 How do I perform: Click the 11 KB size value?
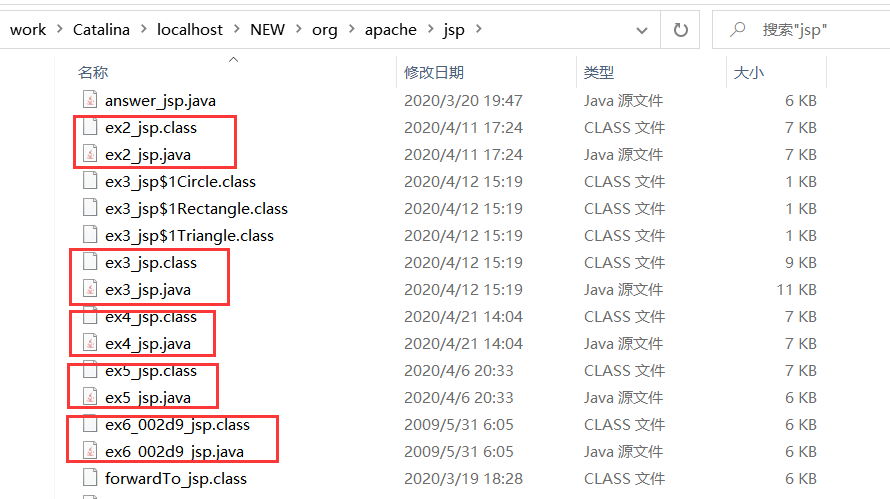(796, 290)
